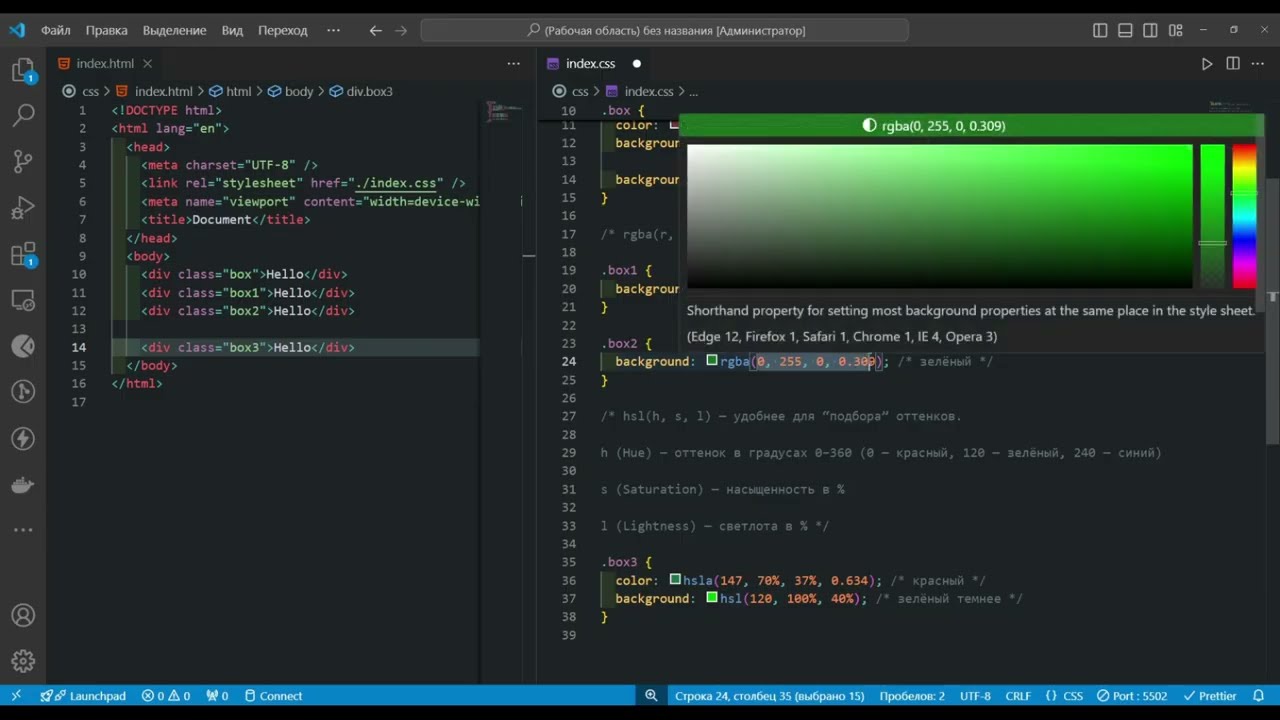Open more actions for index.css editor group
The image size is (1280, 720).
[x=1258, y=64]
